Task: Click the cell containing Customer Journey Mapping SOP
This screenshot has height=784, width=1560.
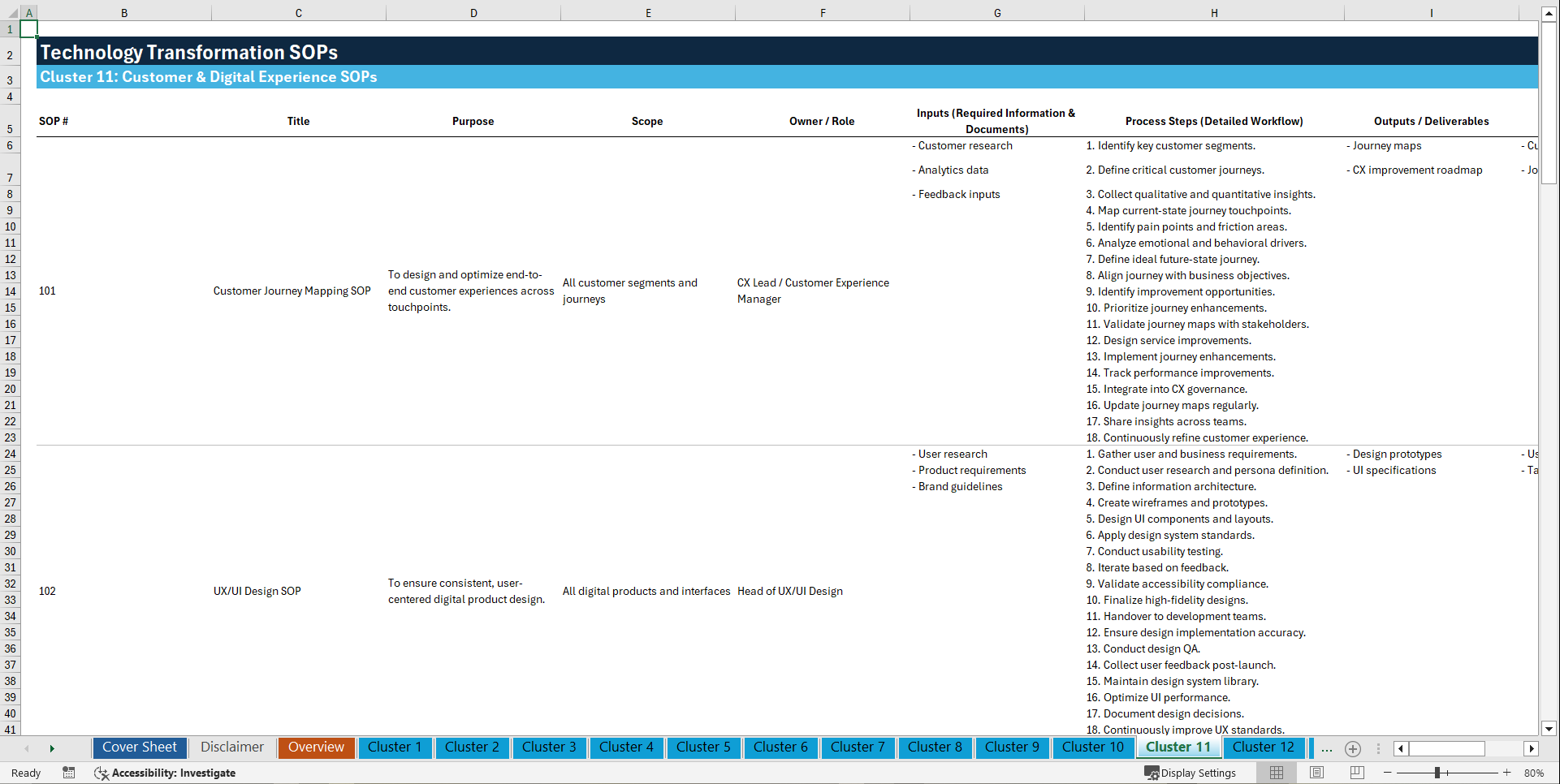Action: [x=292, y=291]
